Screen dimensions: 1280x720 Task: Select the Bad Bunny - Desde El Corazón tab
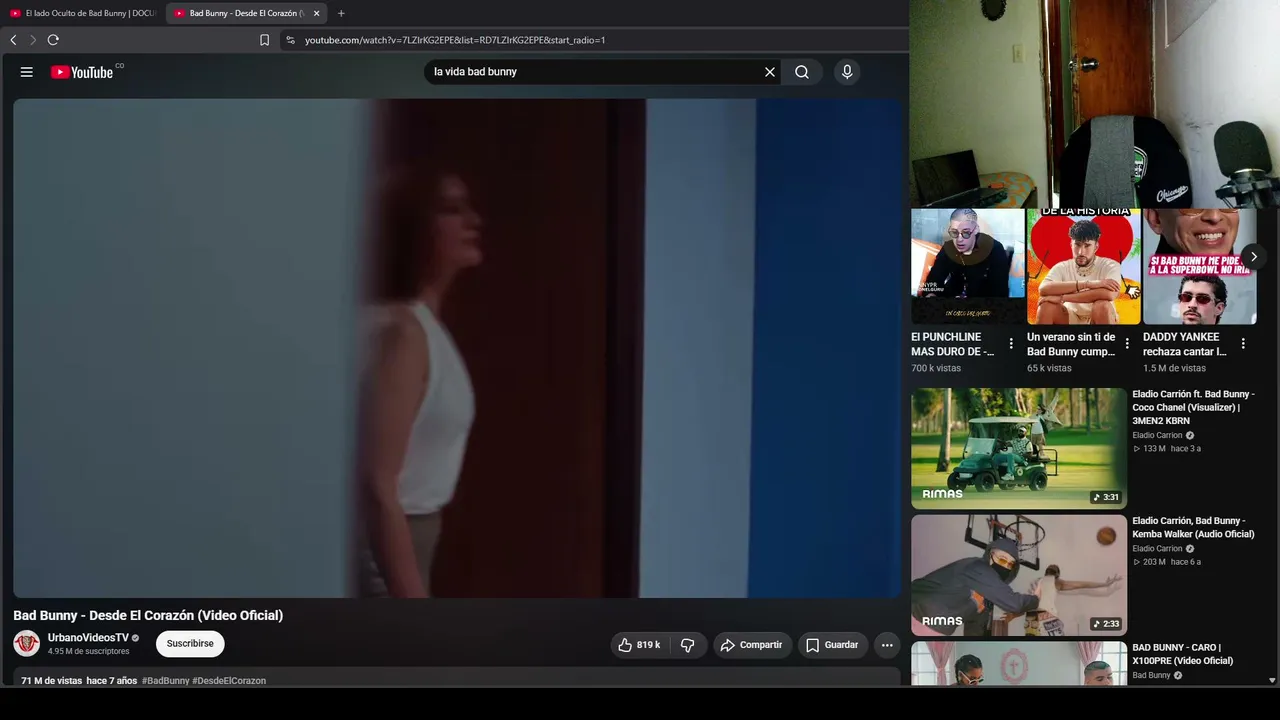pos(245,13)
